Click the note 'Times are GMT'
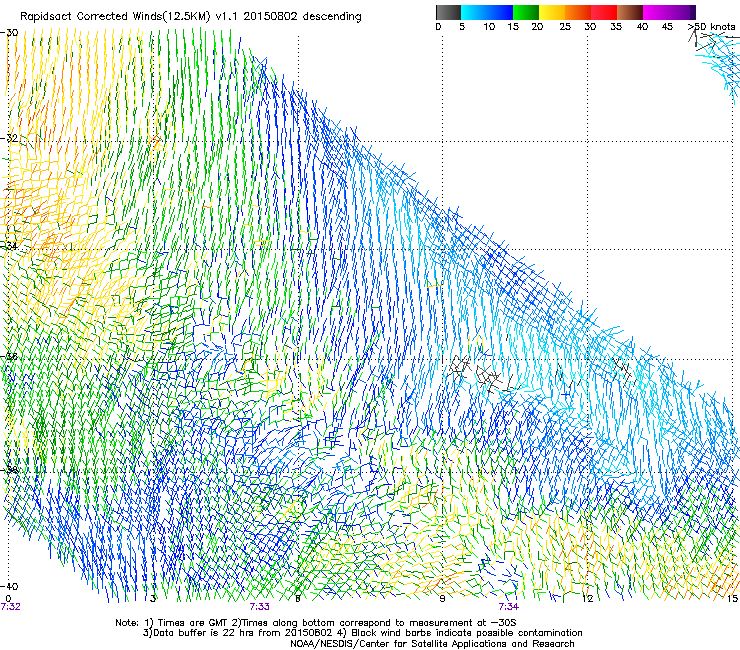The width and height of the screenshot is (740, 650). point(193,623)
